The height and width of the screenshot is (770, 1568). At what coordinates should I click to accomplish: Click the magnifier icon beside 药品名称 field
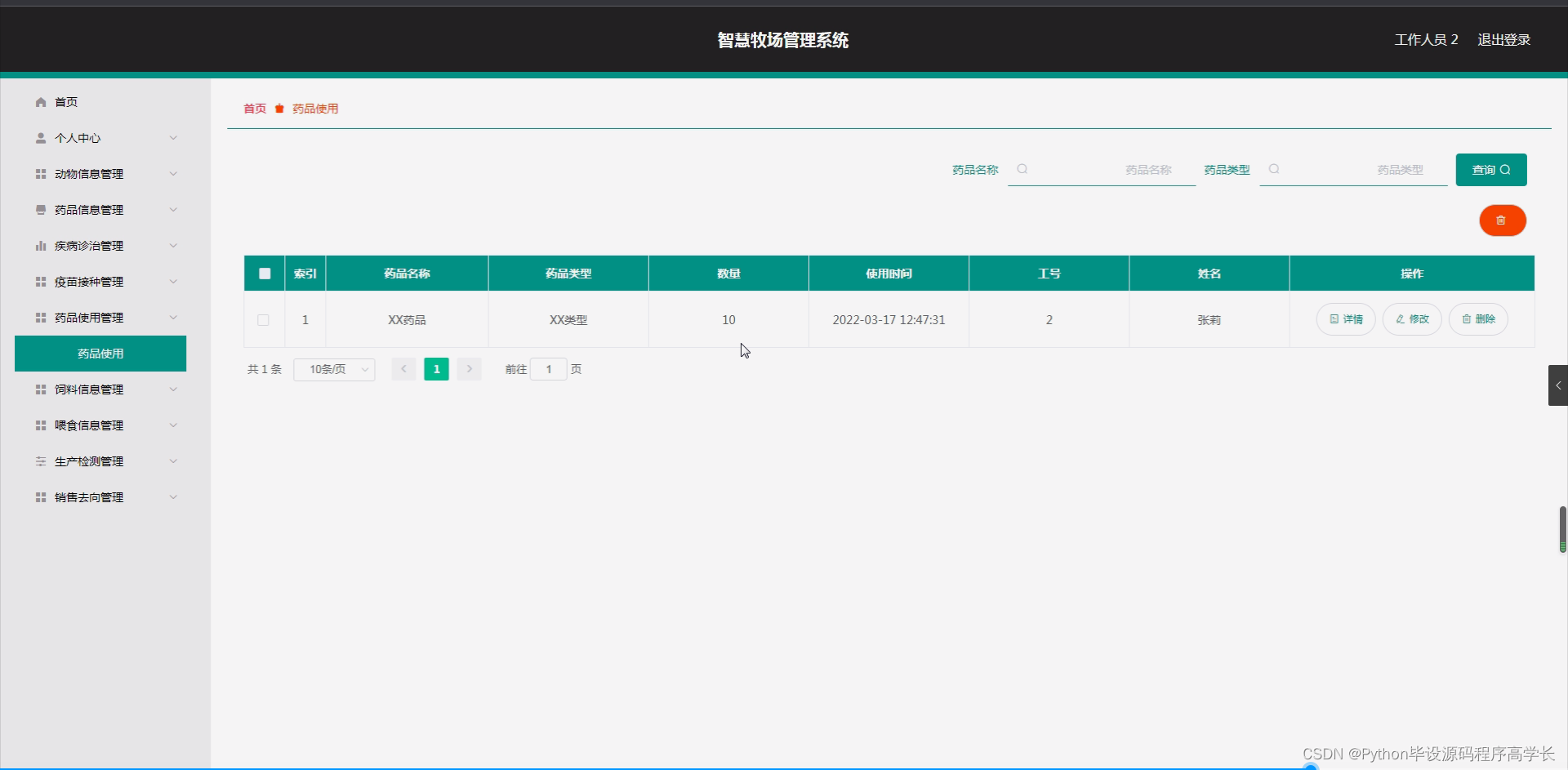click(x=1022, y=169)
